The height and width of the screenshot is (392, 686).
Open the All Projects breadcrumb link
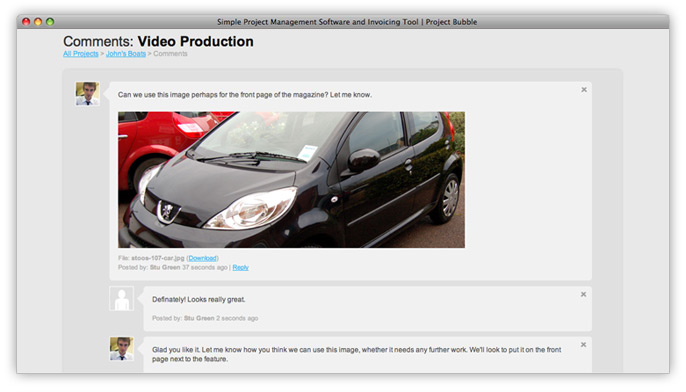pos(81,54)
